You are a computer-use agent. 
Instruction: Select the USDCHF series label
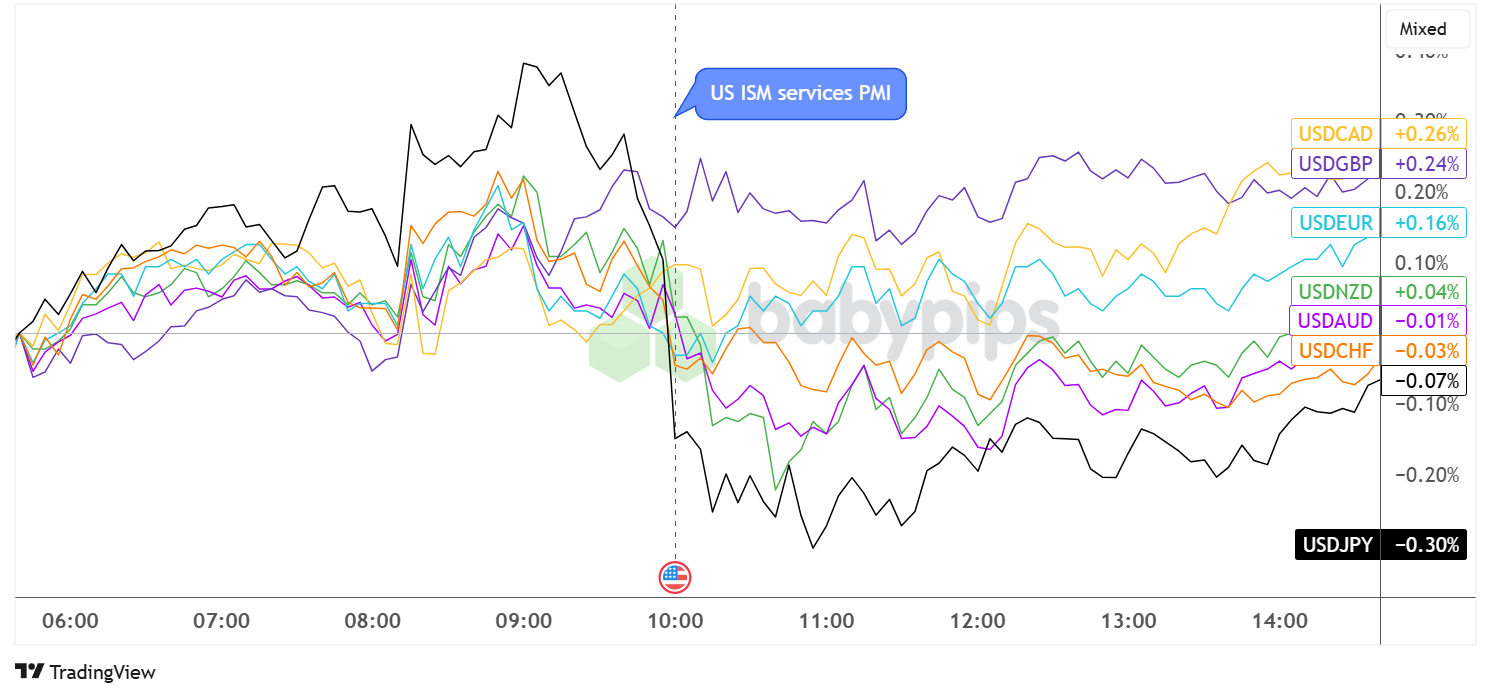pyautogui.click(x=1335, y=350)
